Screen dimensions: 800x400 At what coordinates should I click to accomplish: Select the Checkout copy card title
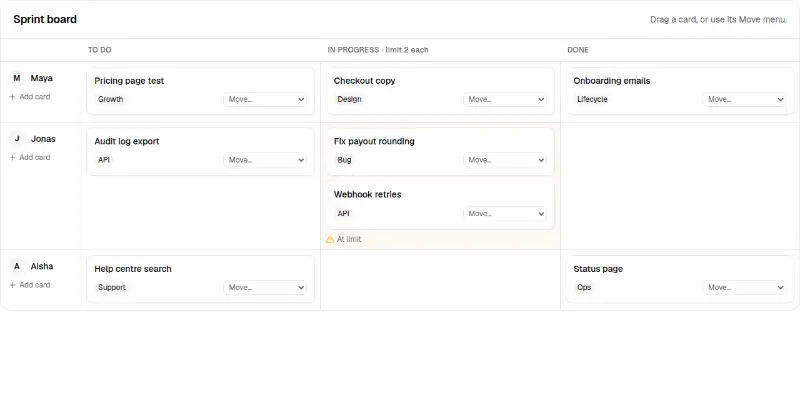(x=364, y=81)
